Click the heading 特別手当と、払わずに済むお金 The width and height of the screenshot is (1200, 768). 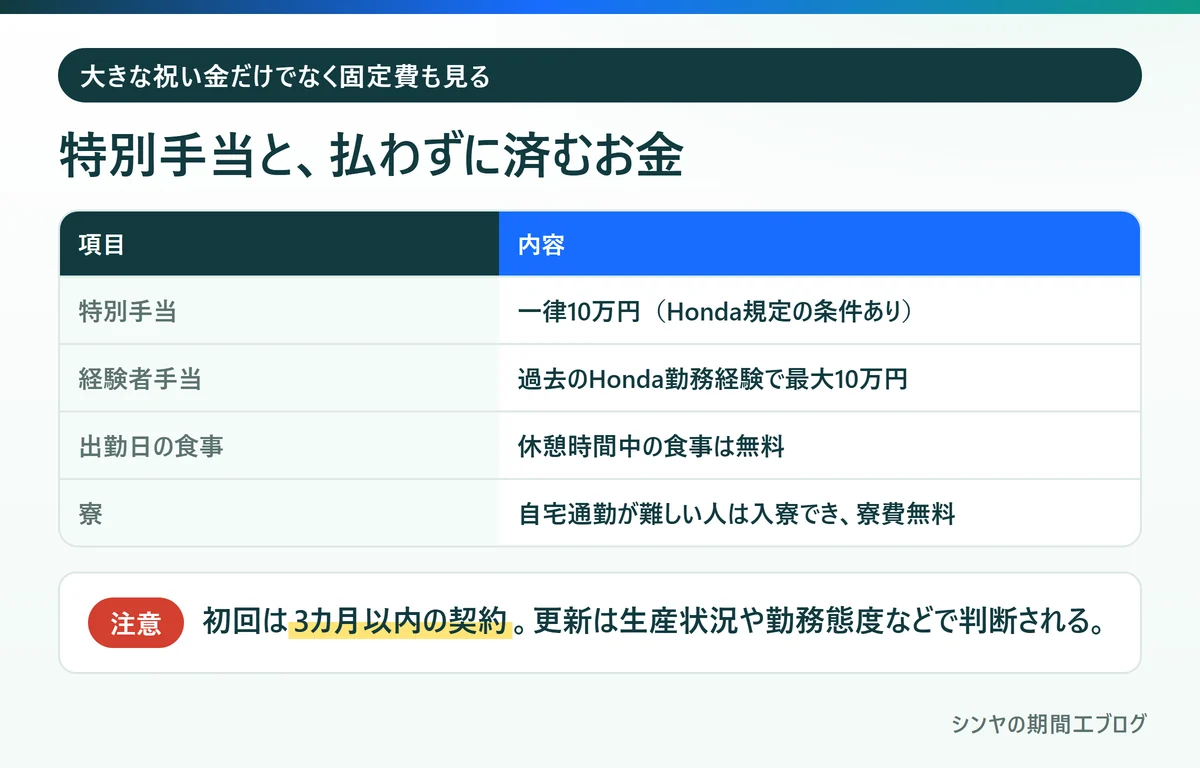[371, 156]
